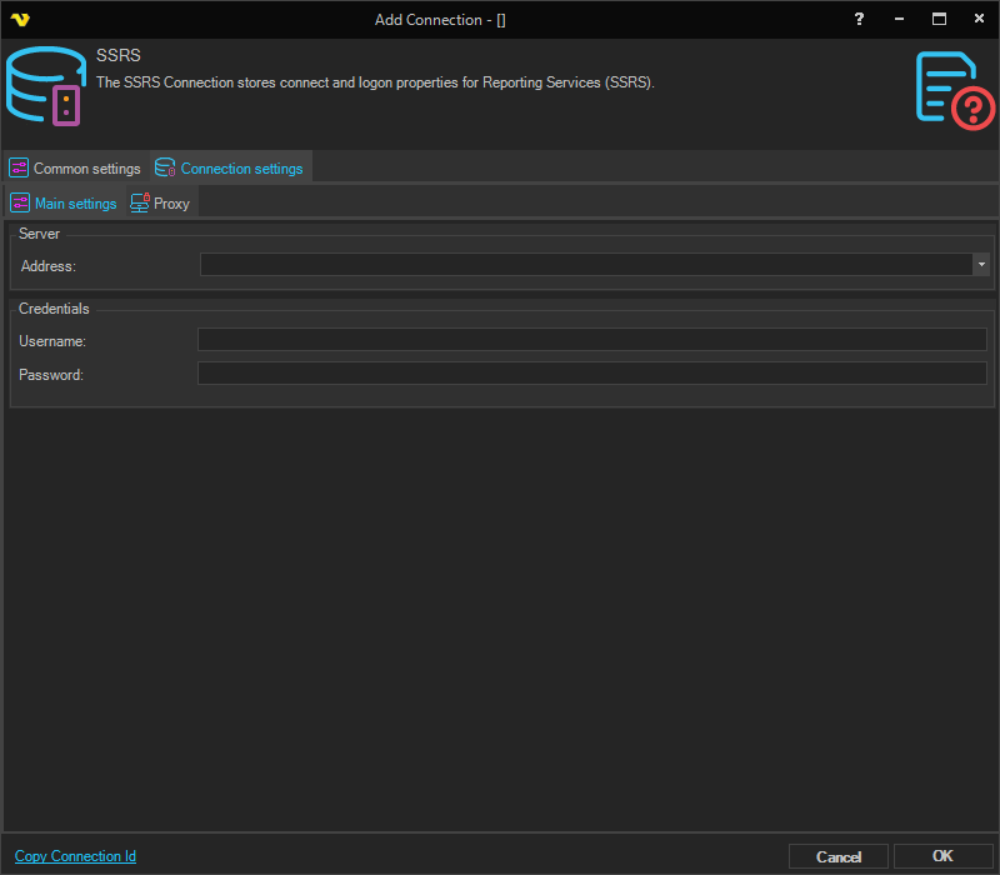The image size is (1000, 875).
Task: Close the Add Connection dialog
Action: (x=979, y=19)
